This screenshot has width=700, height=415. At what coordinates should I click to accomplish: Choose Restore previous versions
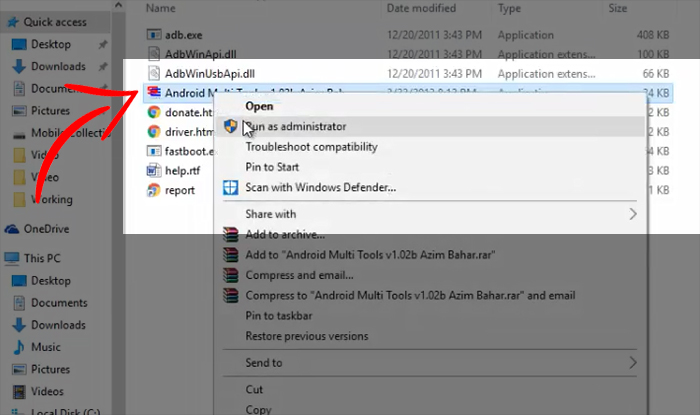(307, 336)
